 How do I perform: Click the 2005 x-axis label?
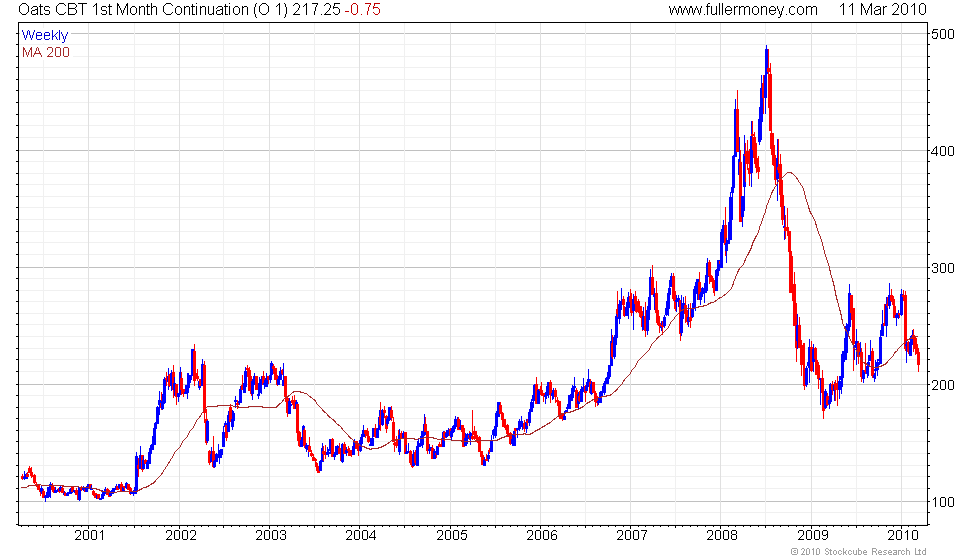pos(451,535)
